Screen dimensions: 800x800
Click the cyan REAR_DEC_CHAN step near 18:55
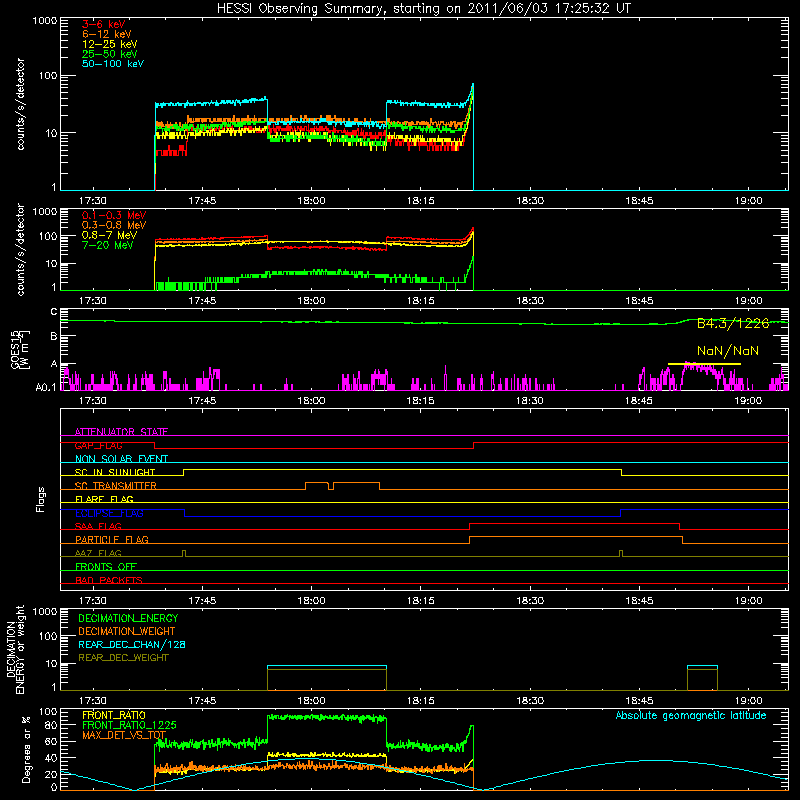pyautogui.click(x=703, y=666)
